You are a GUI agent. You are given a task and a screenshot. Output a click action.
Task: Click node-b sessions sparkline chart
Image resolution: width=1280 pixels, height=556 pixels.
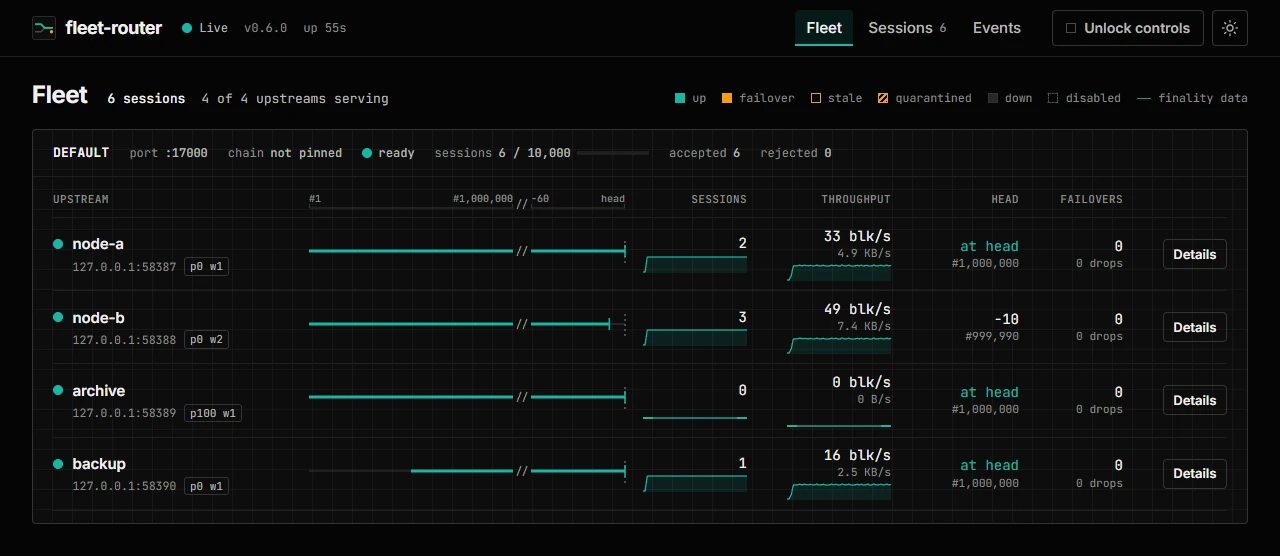[695, 337]
